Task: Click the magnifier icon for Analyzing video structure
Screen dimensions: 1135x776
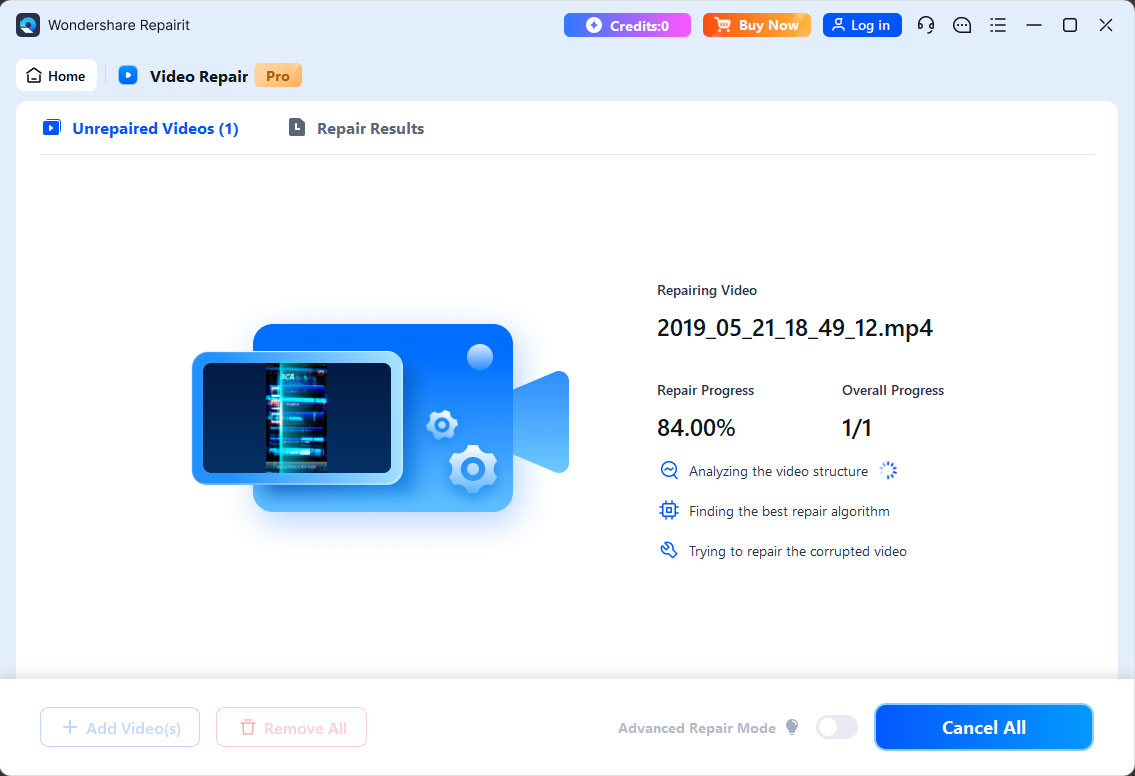Action: [x=668, y=470]
